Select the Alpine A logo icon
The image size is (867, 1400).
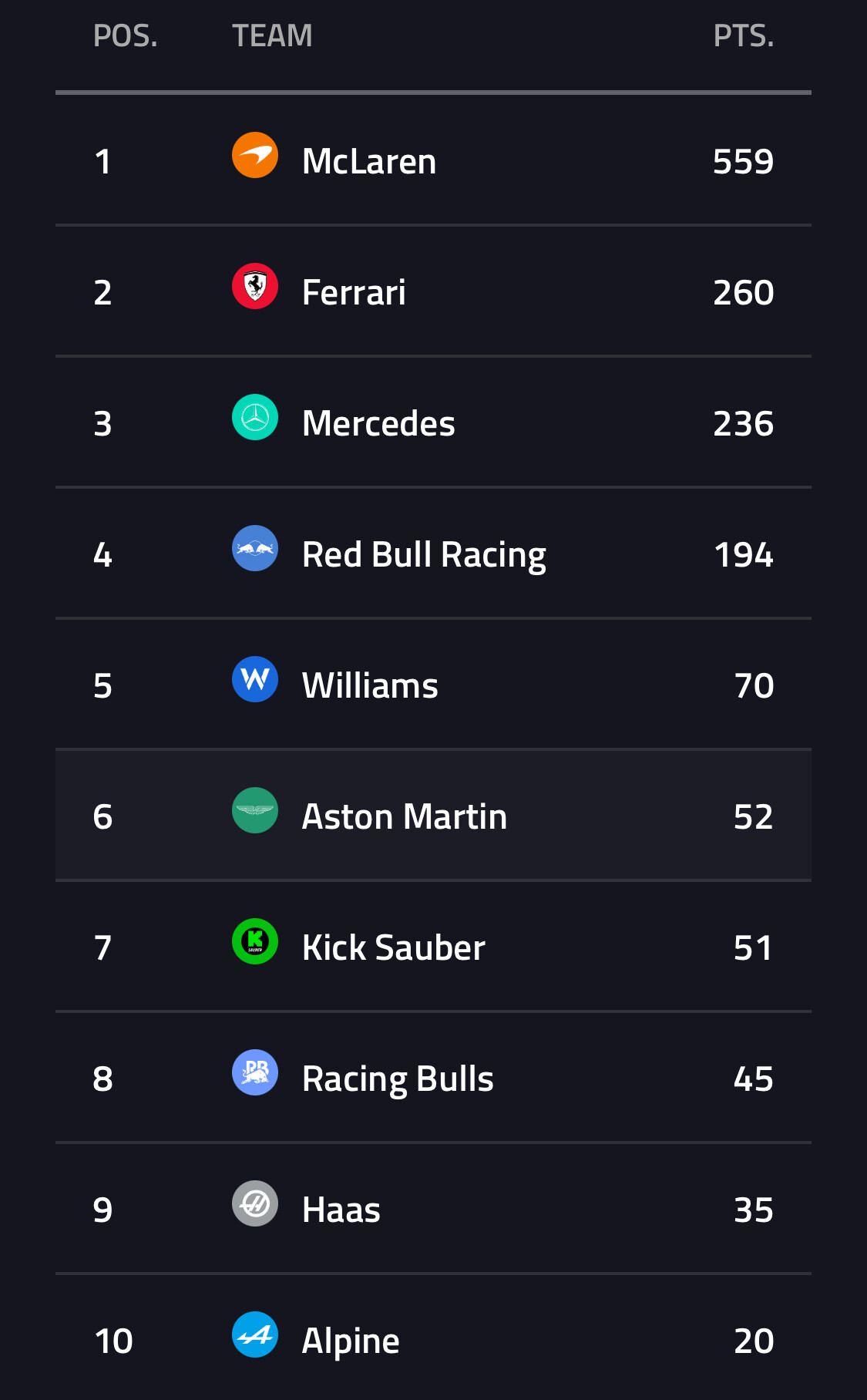255,1334
